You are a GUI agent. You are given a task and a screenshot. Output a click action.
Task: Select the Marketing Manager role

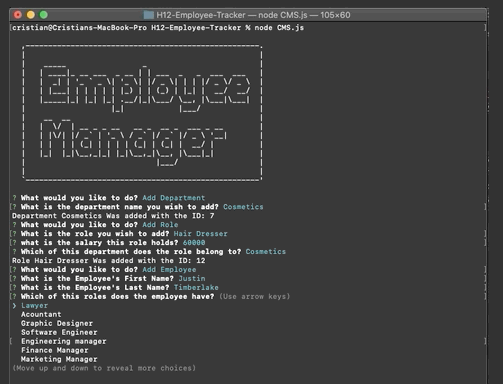[59, 359]
